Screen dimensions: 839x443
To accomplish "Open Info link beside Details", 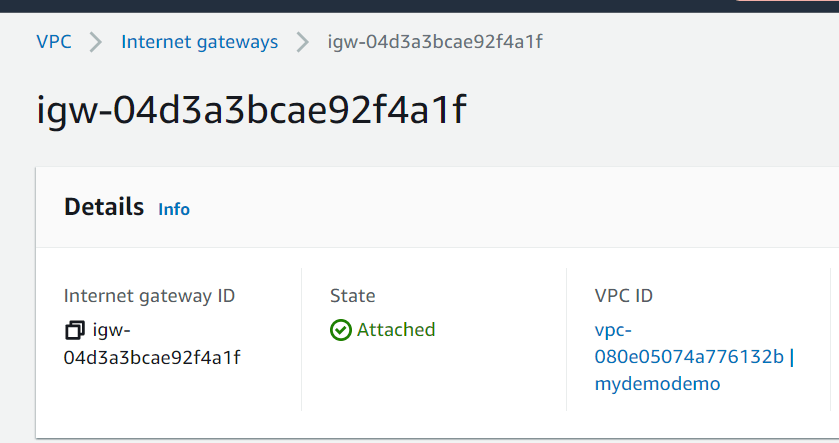I will [x=174, y=209].
